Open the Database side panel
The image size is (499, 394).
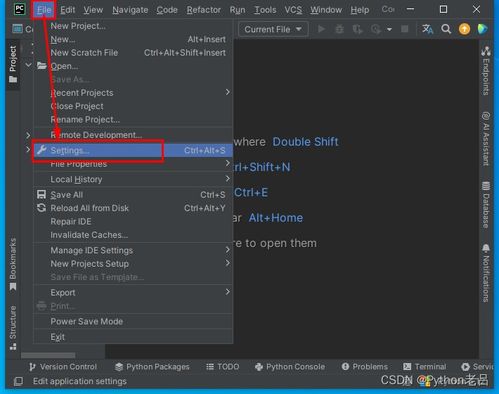pos(486,205)
